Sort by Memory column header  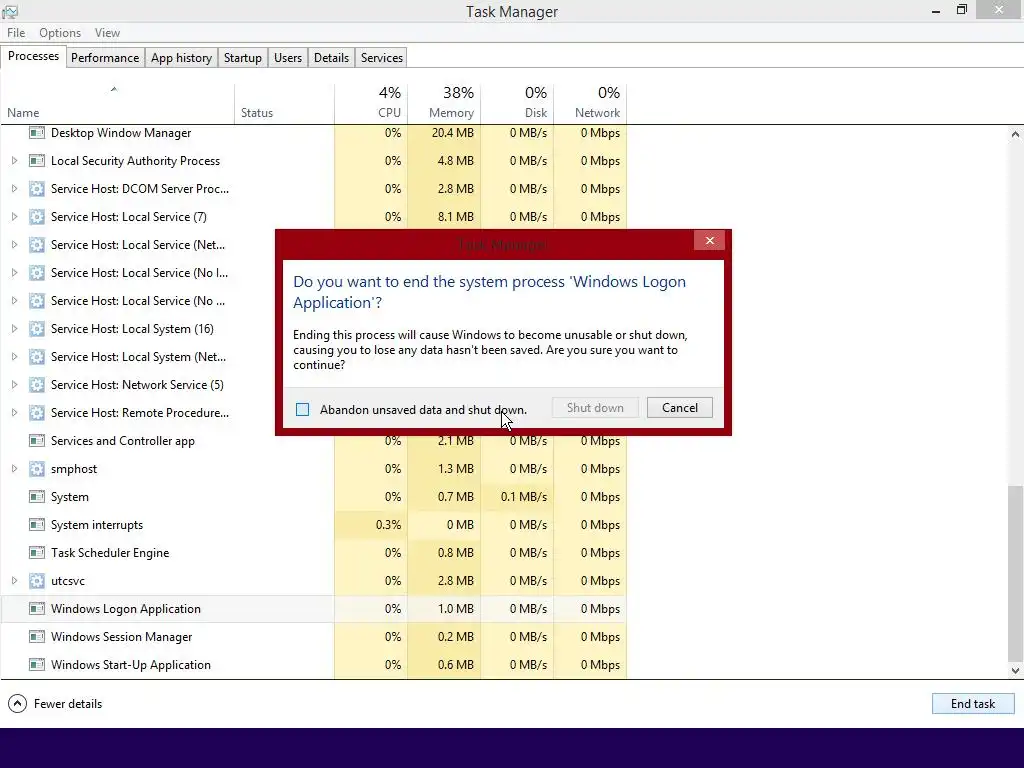click(444, 104)
